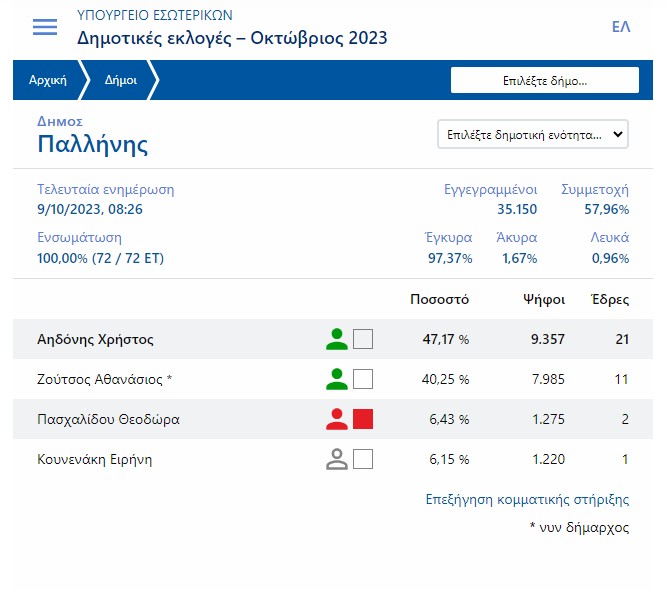Screen dimensions: 668x590
Task: Click turnout value 57,96%
Action: tap(607, 209)
